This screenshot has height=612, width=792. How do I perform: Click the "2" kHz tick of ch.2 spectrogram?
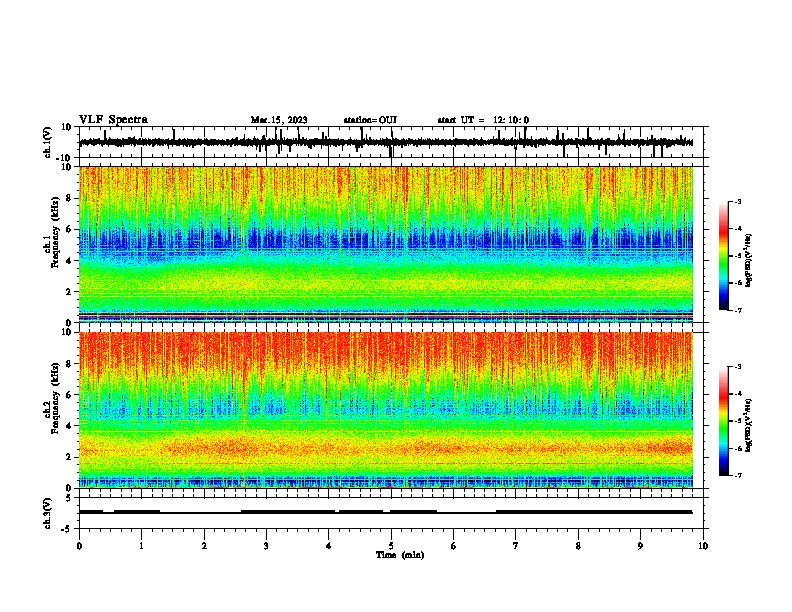coord(69,457)
